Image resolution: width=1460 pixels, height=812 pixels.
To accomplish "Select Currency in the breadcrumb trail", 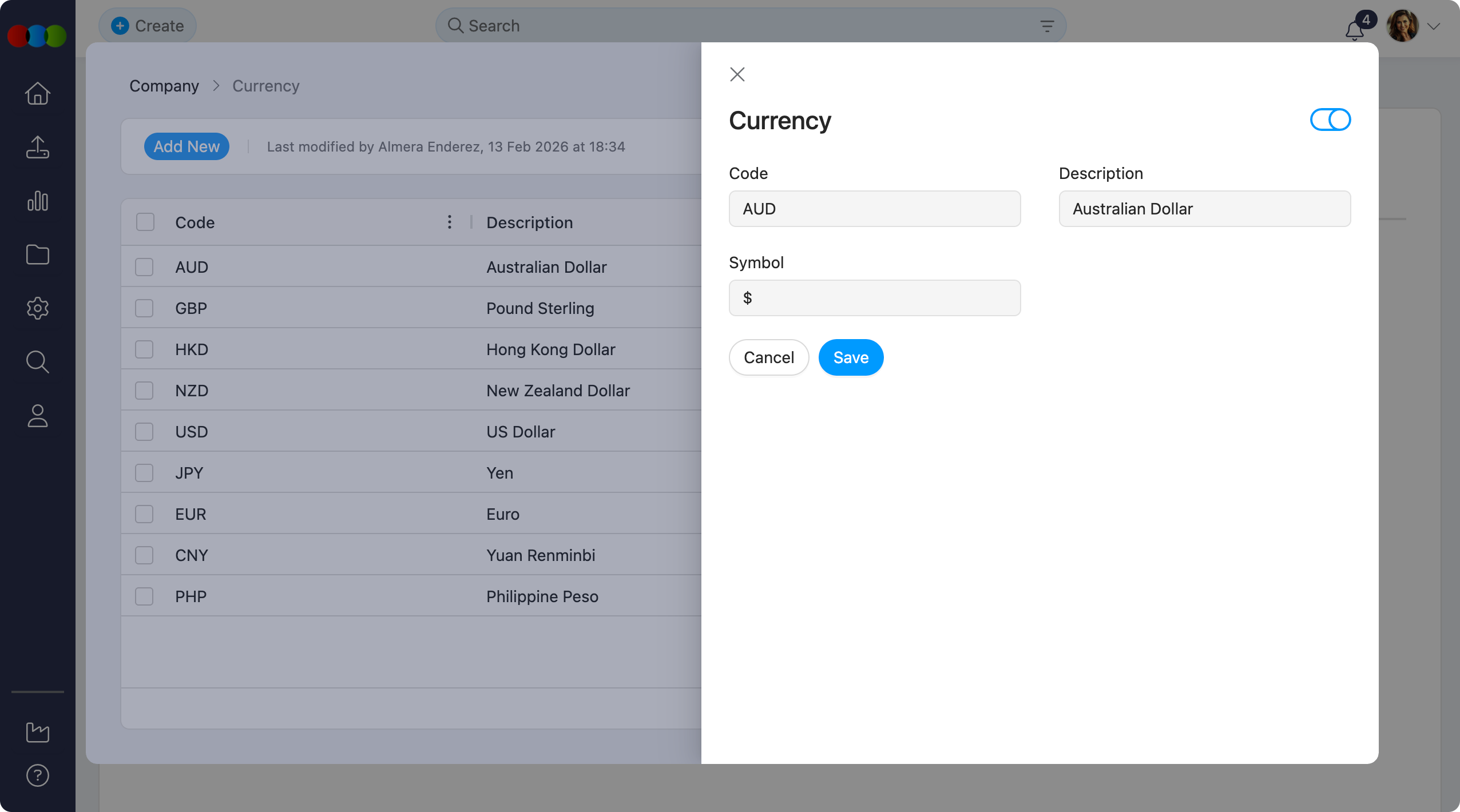I will coord(265,86).
